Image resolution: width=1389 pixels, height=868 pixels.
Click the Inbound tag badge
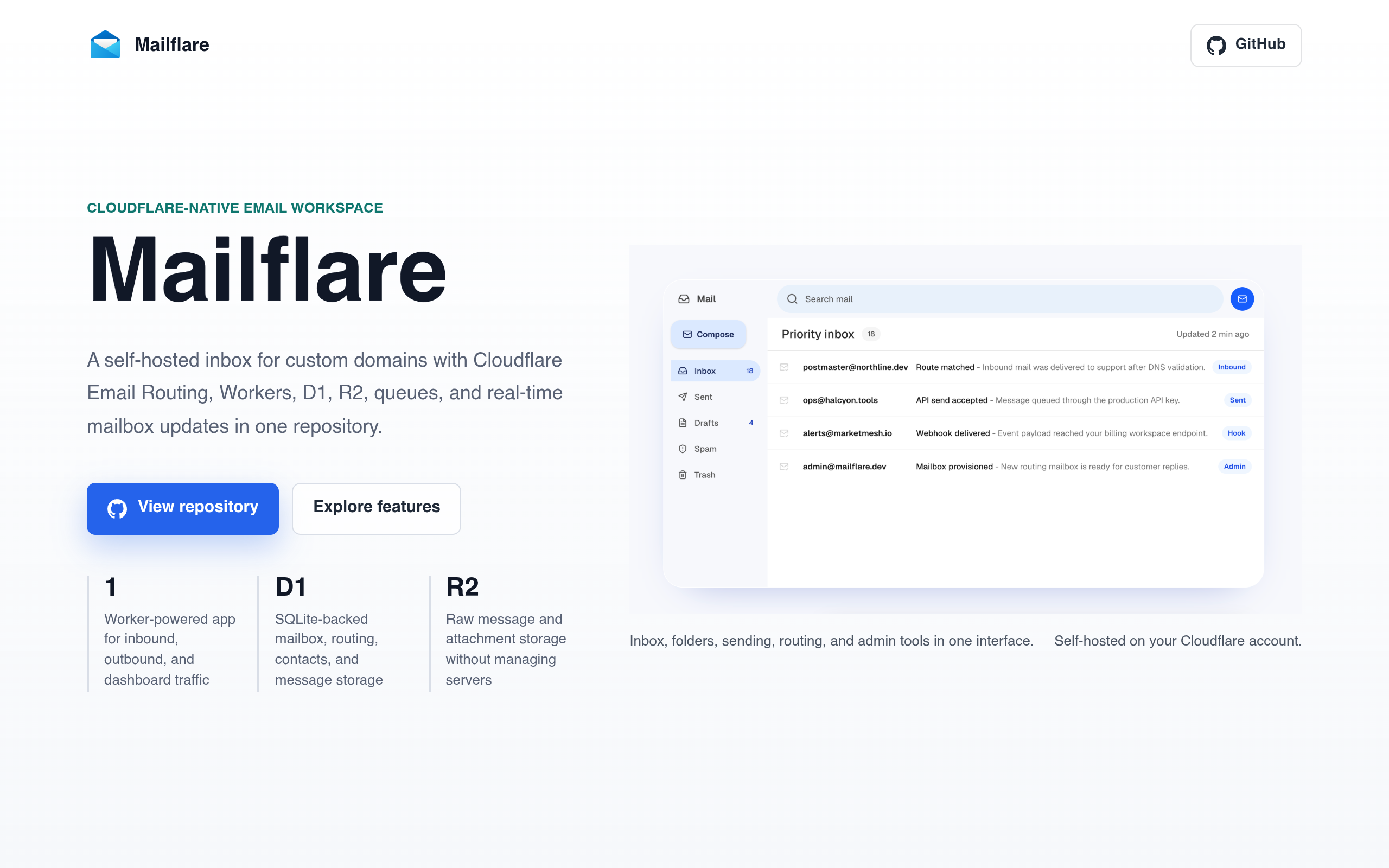pyautogui.click(x=1231, y=367)
